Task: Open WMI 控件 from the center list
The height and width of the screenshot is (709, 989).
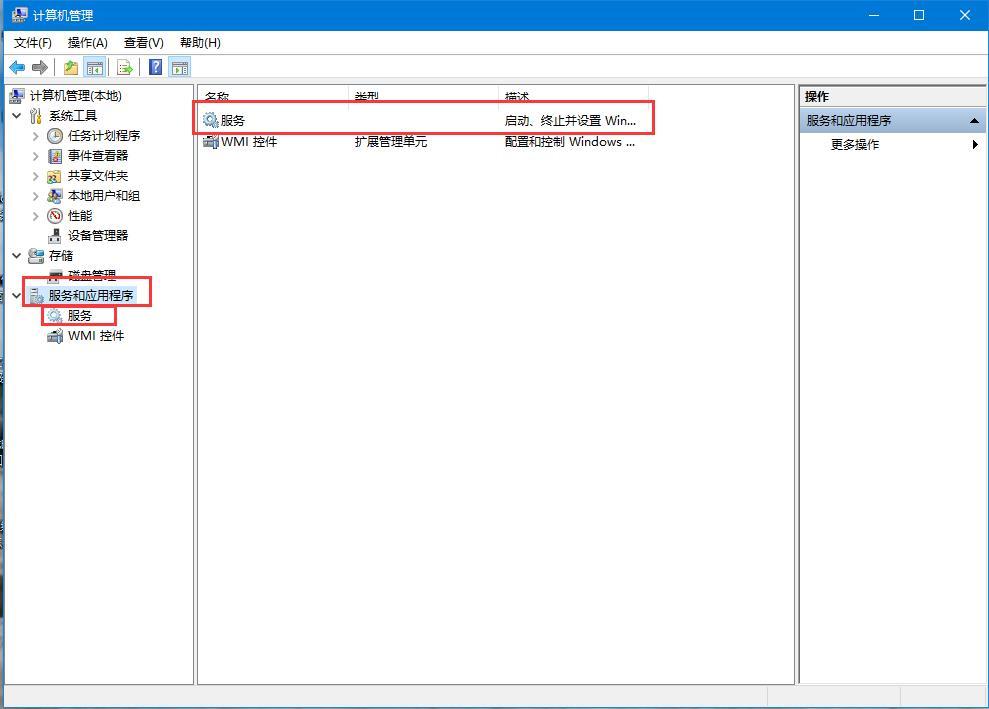Action: point(245,141)
